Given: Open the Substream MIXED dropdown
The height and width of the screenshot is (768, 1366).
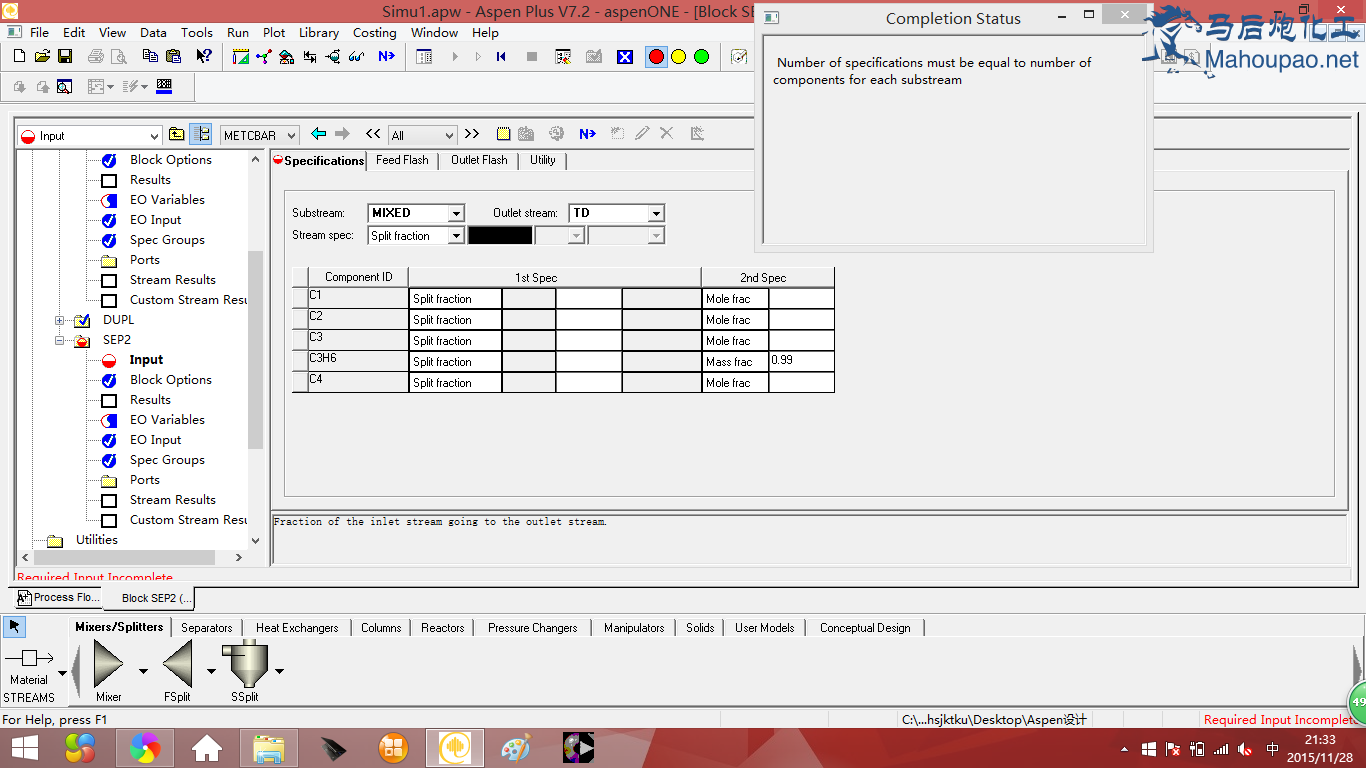Looking at the screenshot, I should tap(457, 213).
